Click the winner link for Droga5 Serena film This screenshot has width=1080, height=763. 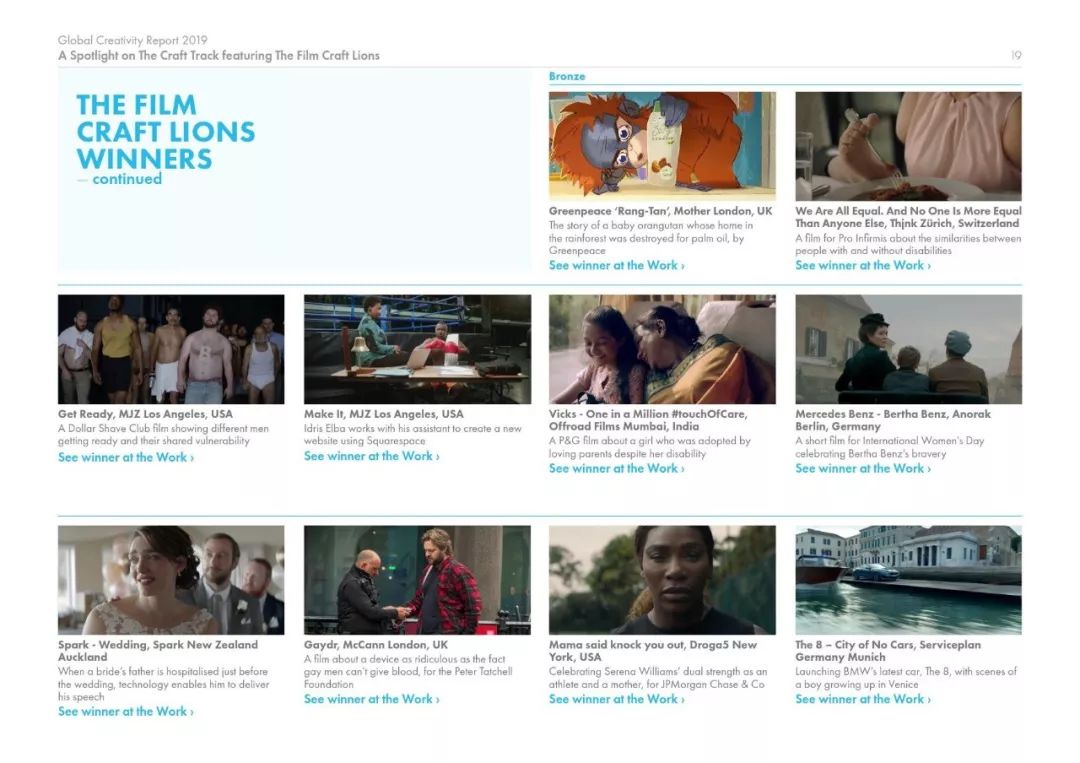click(616, 699)
